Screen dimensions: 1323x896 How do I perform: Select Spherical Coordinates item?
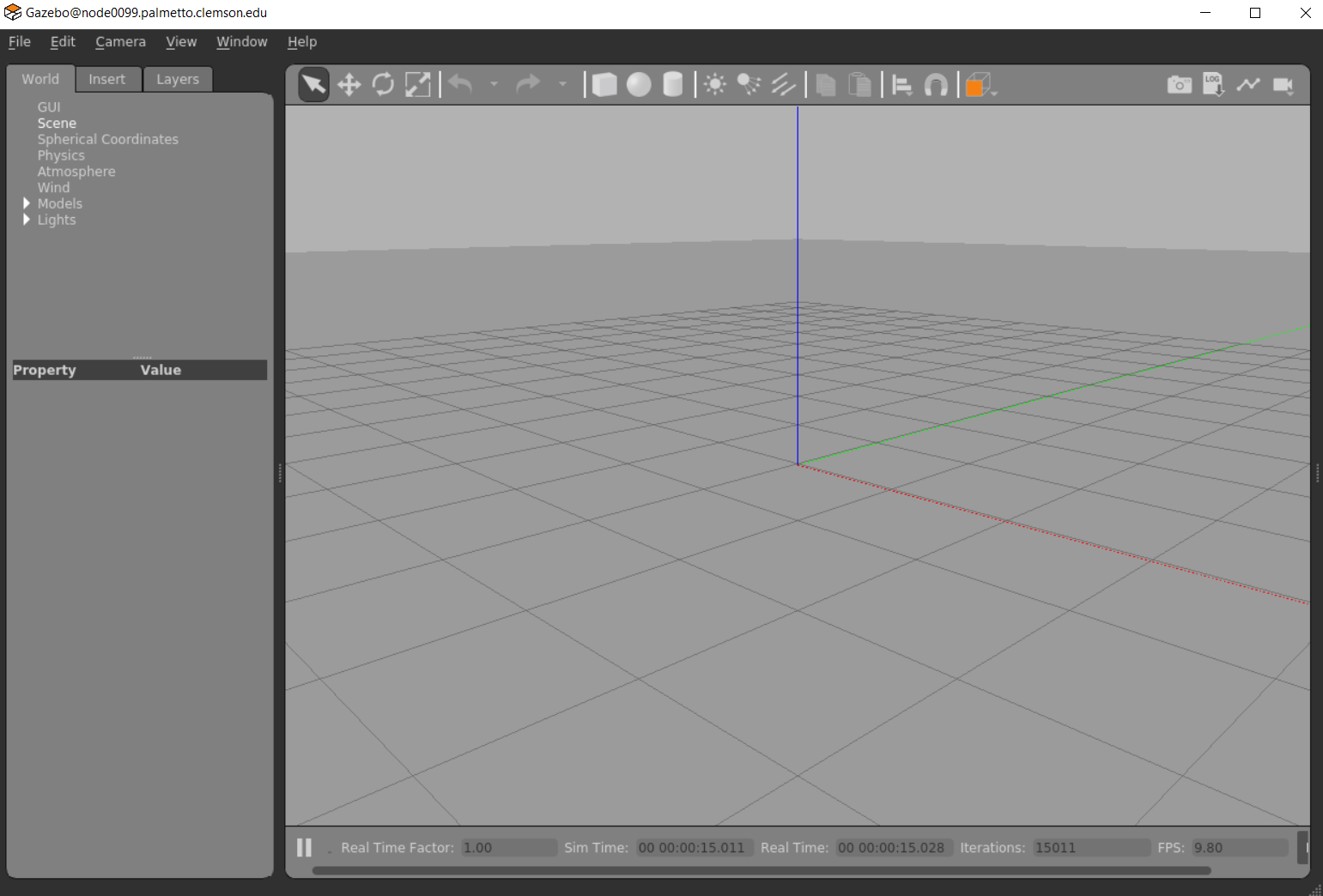point(107,139)
